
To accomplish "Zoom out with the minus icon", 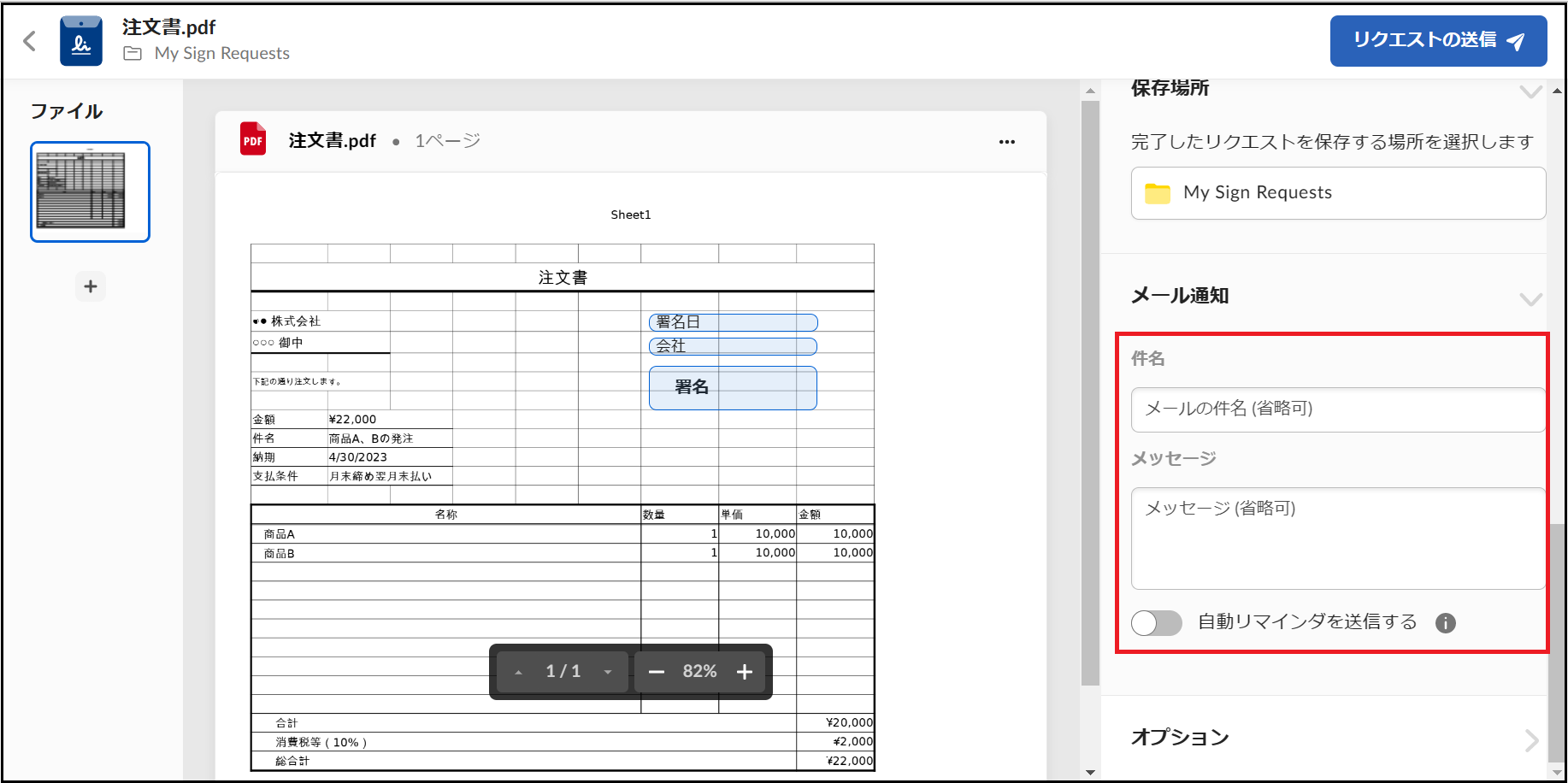I will click(x=656, y=672).
